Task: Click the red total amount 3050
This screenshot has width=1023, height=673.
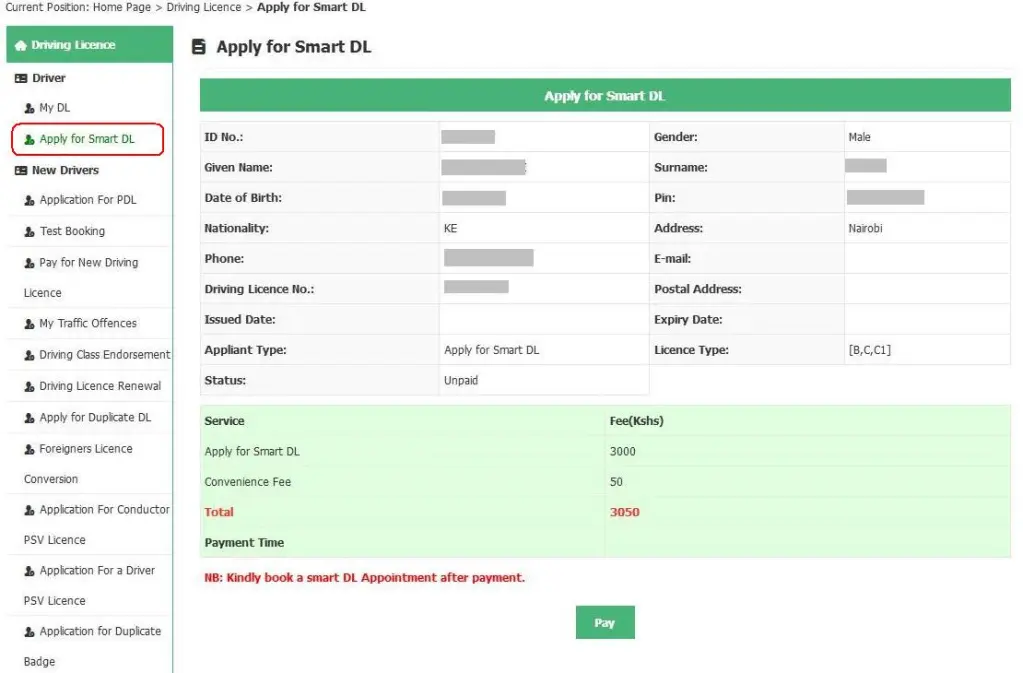Action: (x=624, y=513)
